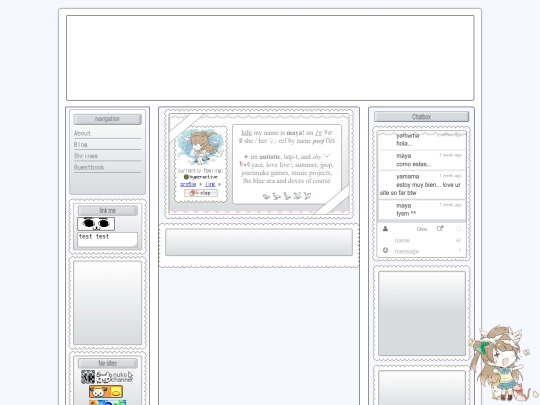The height and width of the screenshot is (405, 540).
Task: Click the chibi girl mascot at bottom right
Action: (500, 363)
